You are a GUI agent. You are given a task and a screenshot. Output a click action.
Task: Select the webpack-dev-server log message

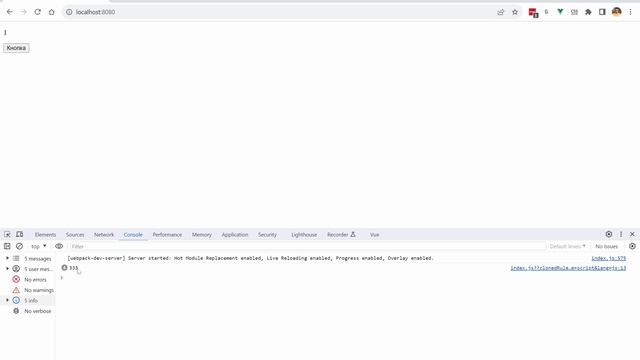click(250, 258)
